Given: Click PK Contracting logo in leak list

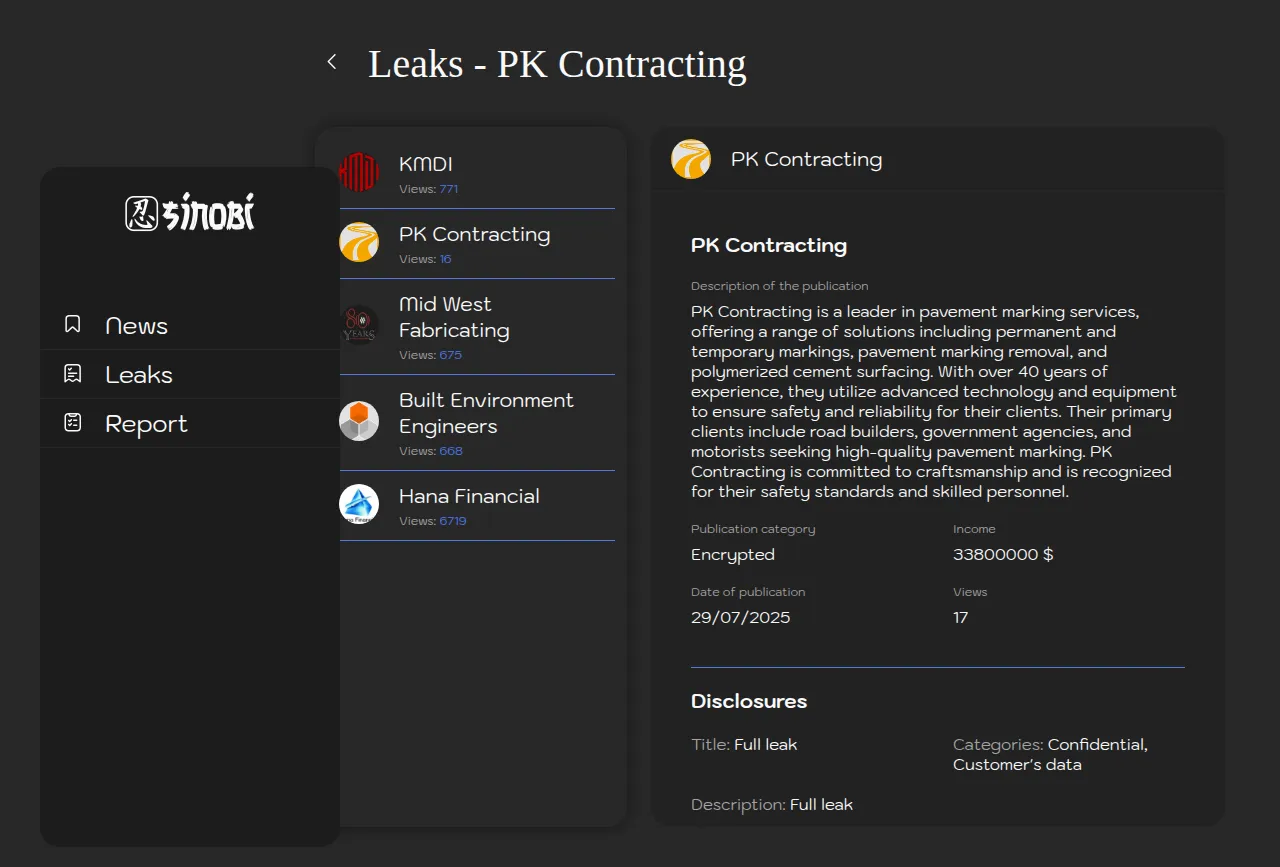Looking at the screenshot, I should coord(359,242).
